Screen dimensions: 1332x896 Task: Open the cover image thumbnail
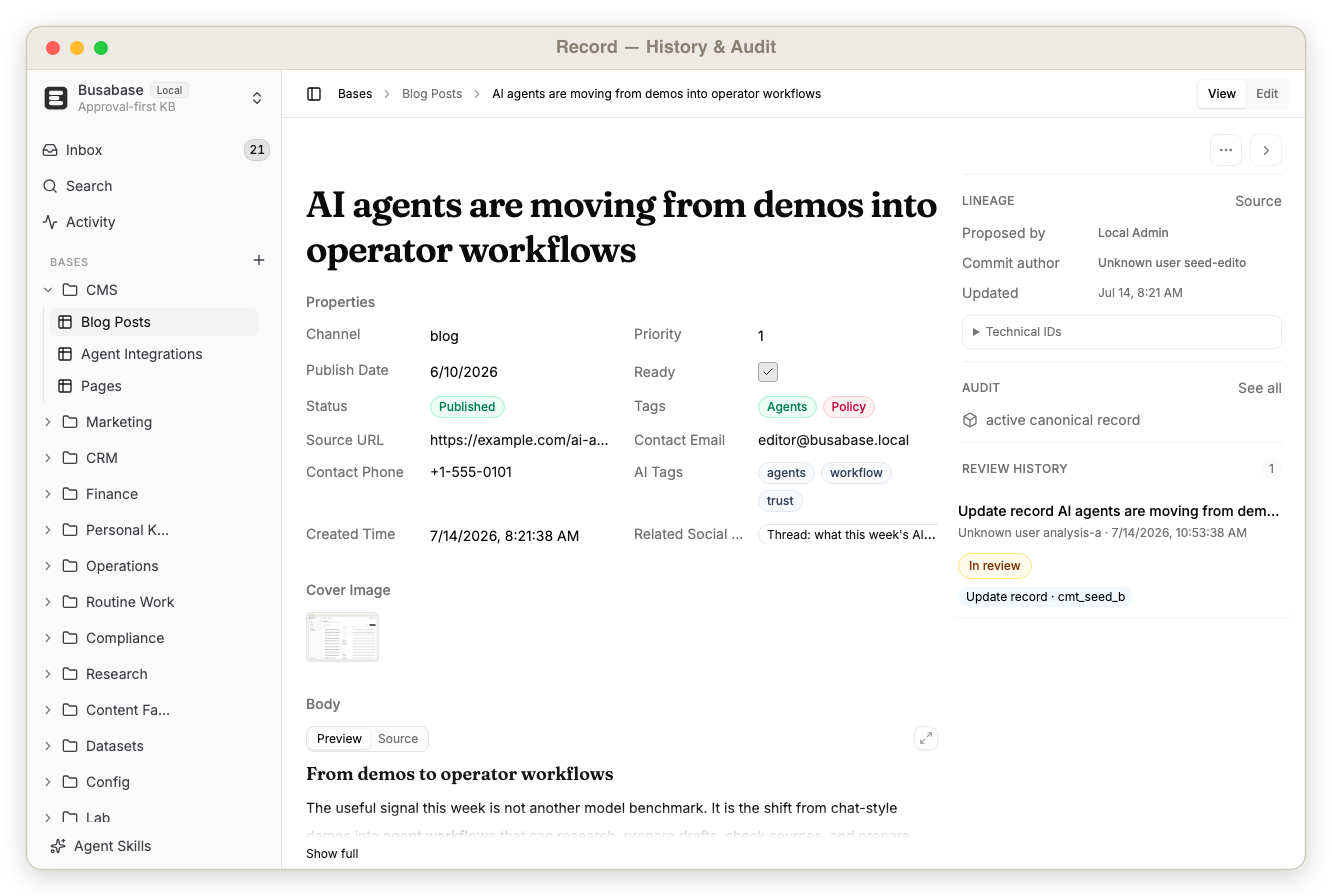pos(342,637)
